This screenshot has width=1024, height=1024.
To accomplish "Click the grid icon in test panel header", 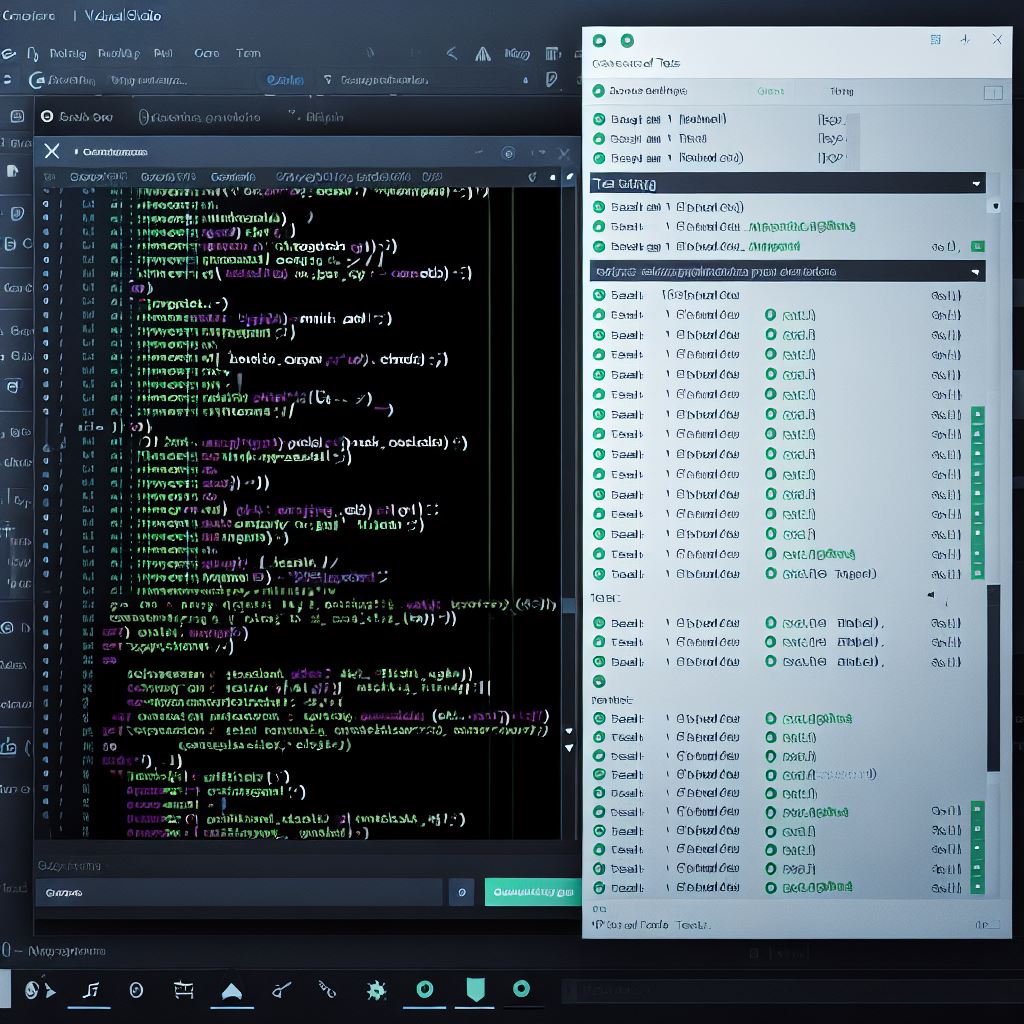I will coord(935,40).
